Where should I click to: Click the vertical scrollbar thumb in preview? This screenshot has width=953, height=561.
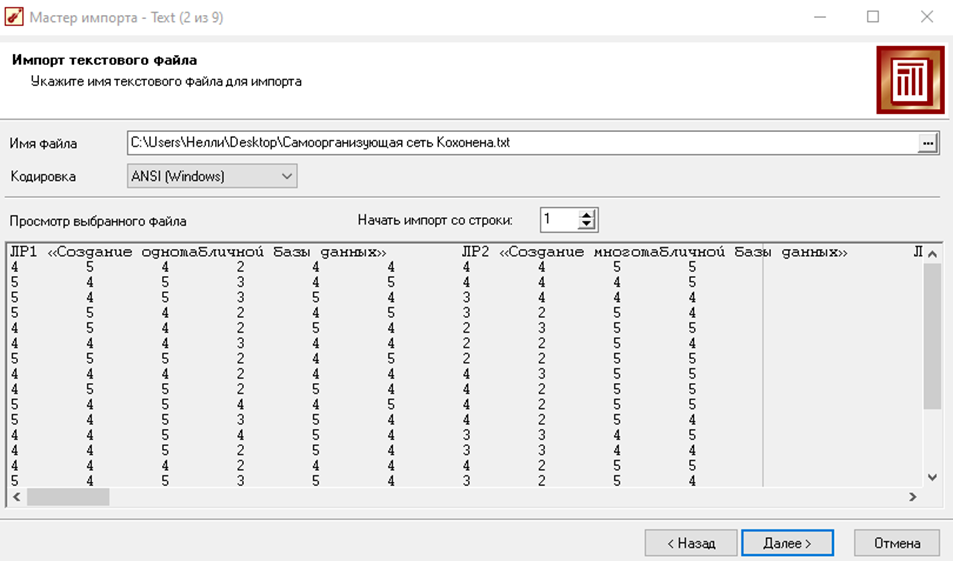[932, 337]
